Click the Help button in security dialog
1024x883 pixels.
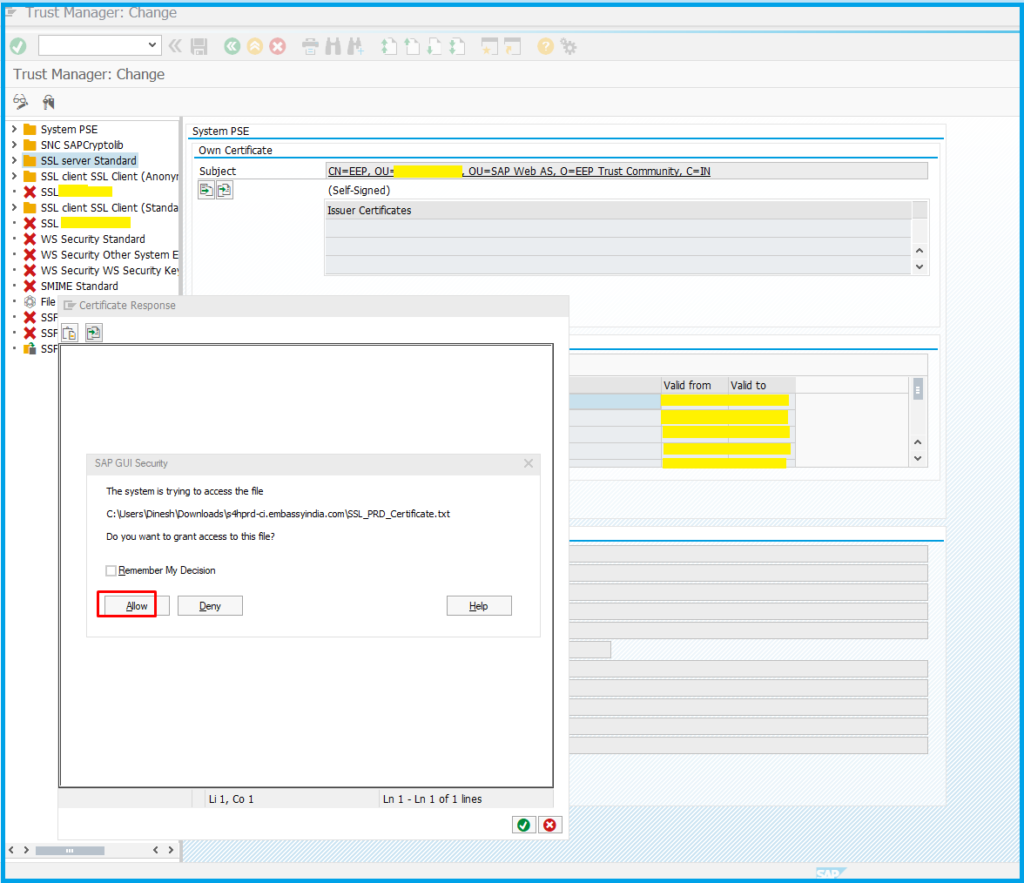click(478, 606)
